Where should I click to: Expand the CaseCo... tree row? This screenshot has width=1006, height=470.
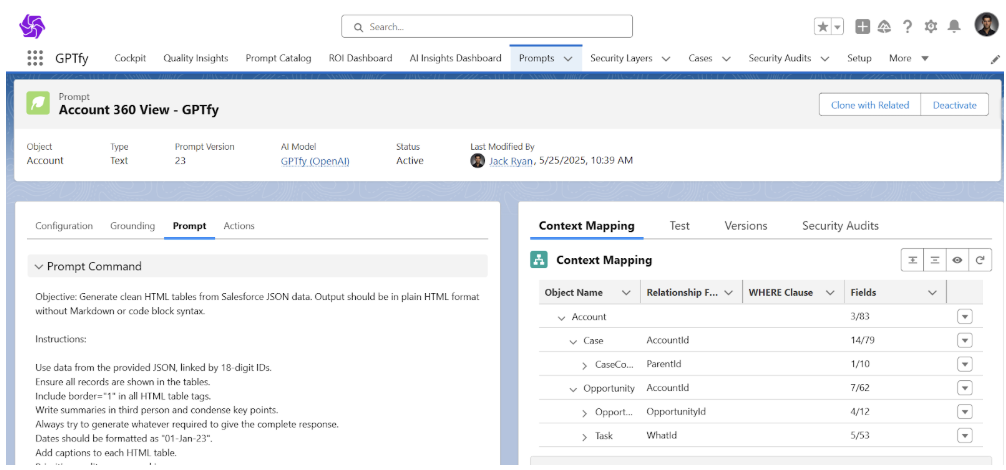pos(584,365)
